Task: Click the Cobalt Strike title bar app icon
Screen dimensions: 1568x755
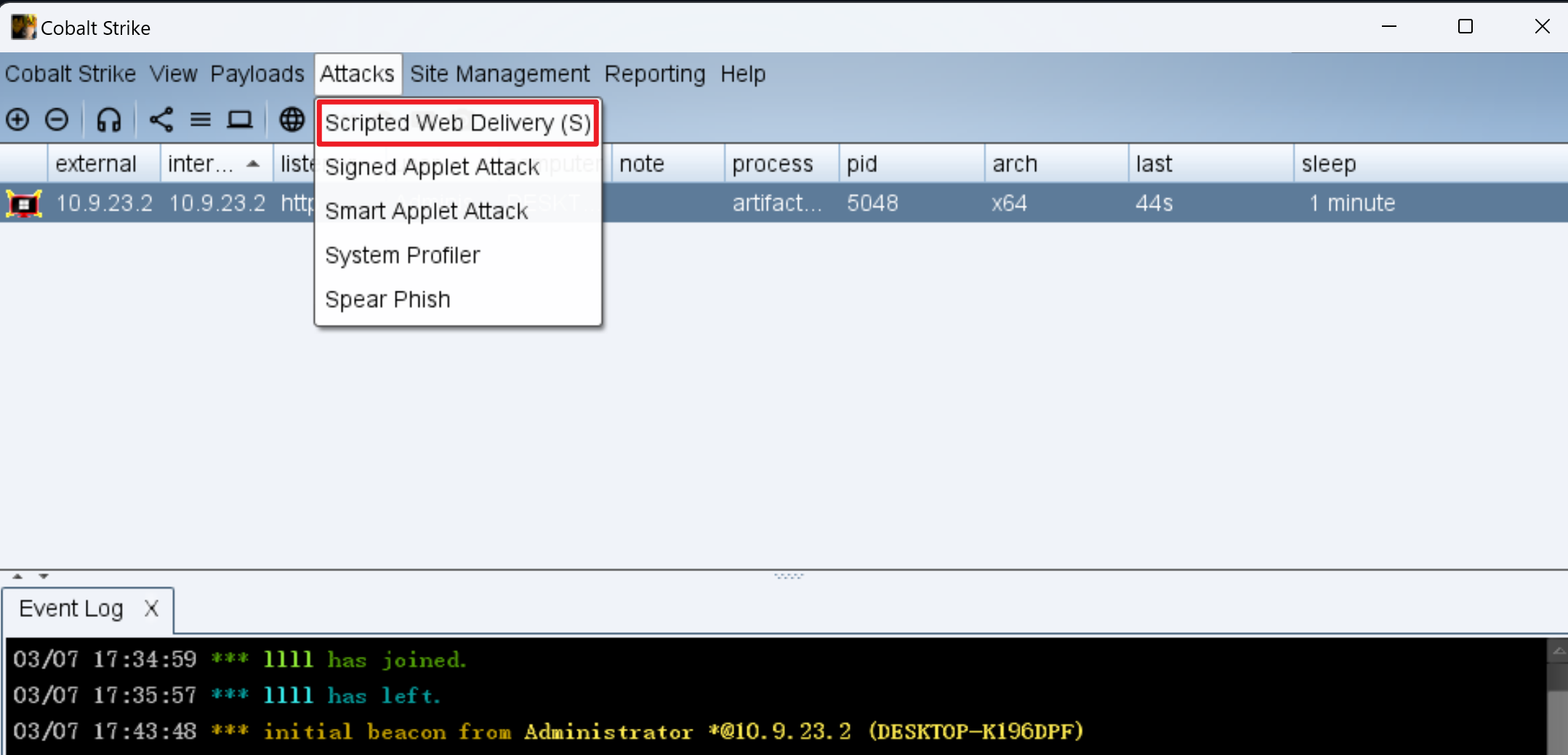Action: click(23, 27)
